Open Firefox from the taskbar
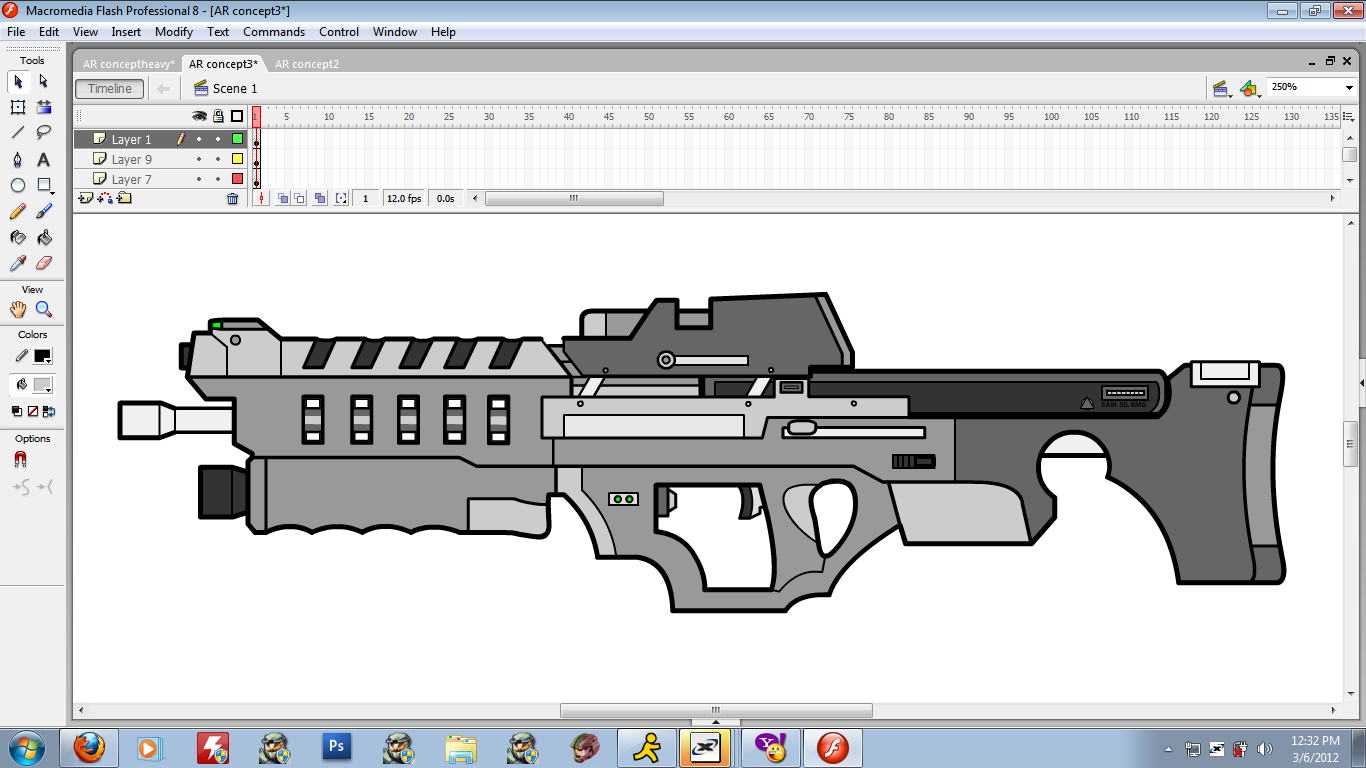1366x768 pixels. point(90,747)
